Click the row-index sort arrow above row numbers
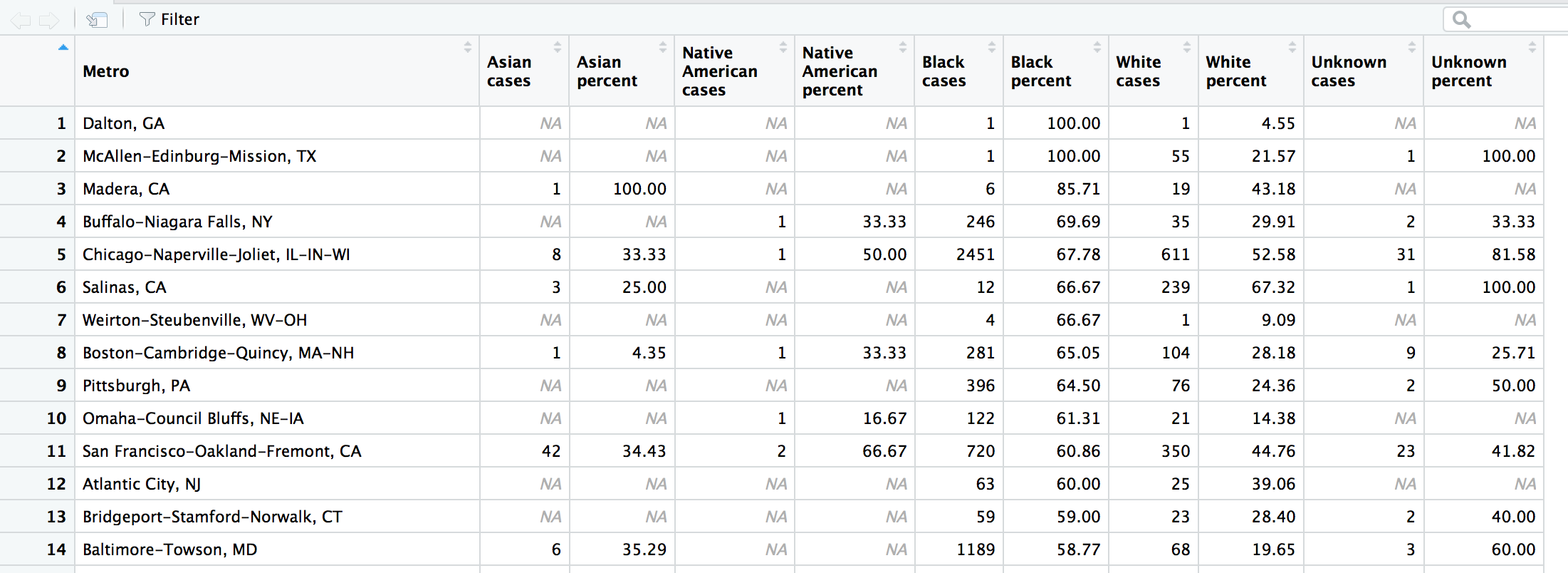Viewport: 1568px width, 573px height. tap(63, 48)
